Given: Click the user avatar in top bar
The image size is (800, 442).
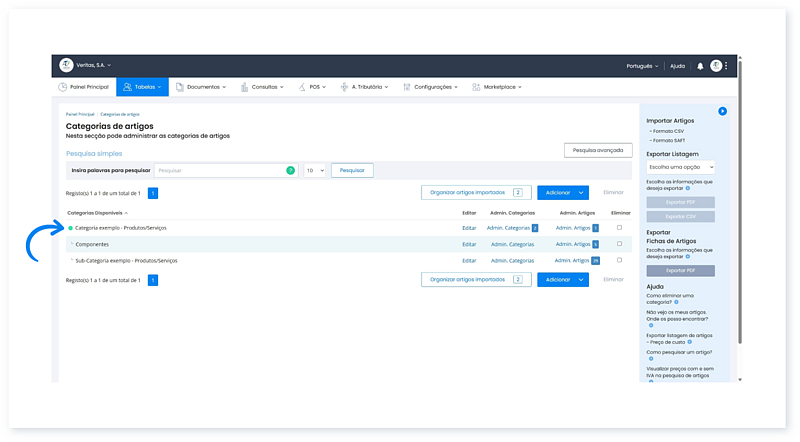Looking at the screenshot, I should coord(716,66).
